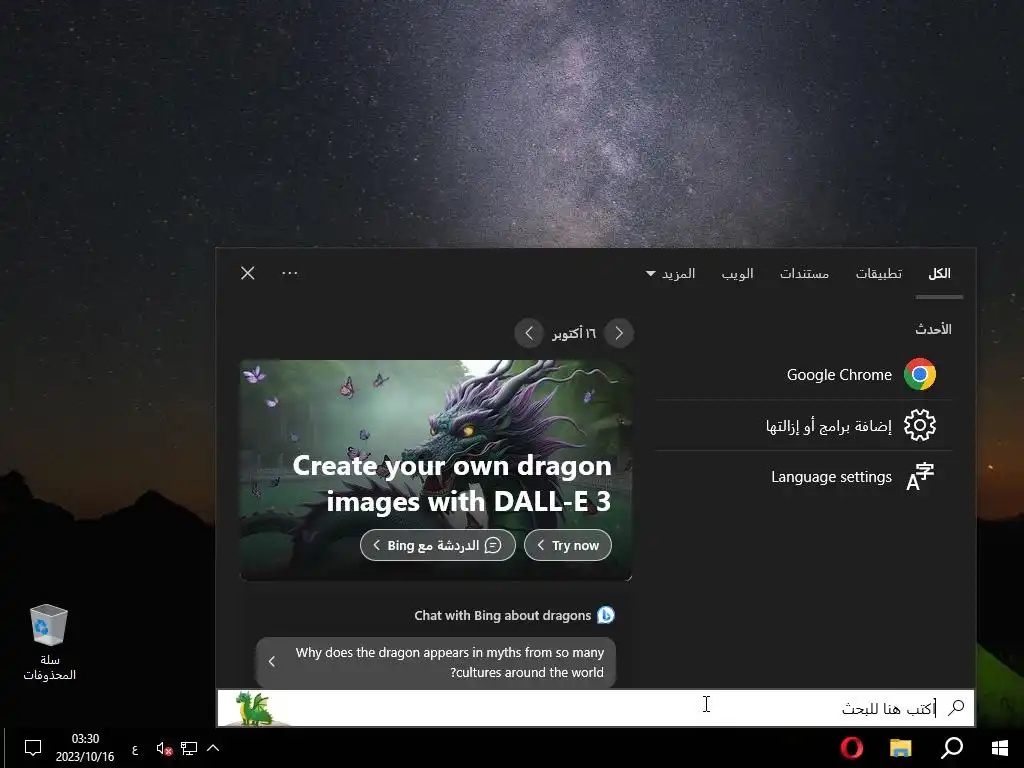Click the الدردشة مع Bing button

point(438,545)
